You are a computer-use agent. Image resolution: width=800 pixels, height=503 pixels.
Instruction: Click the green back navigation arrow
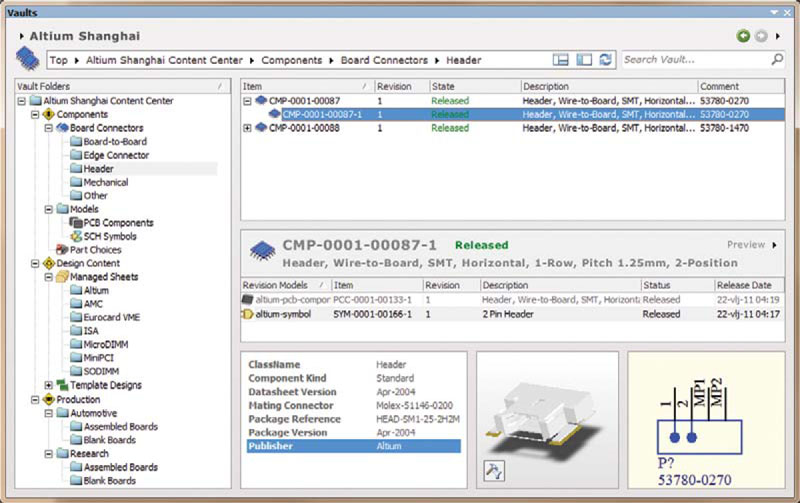pyautogui.click(x=743, y=36)
